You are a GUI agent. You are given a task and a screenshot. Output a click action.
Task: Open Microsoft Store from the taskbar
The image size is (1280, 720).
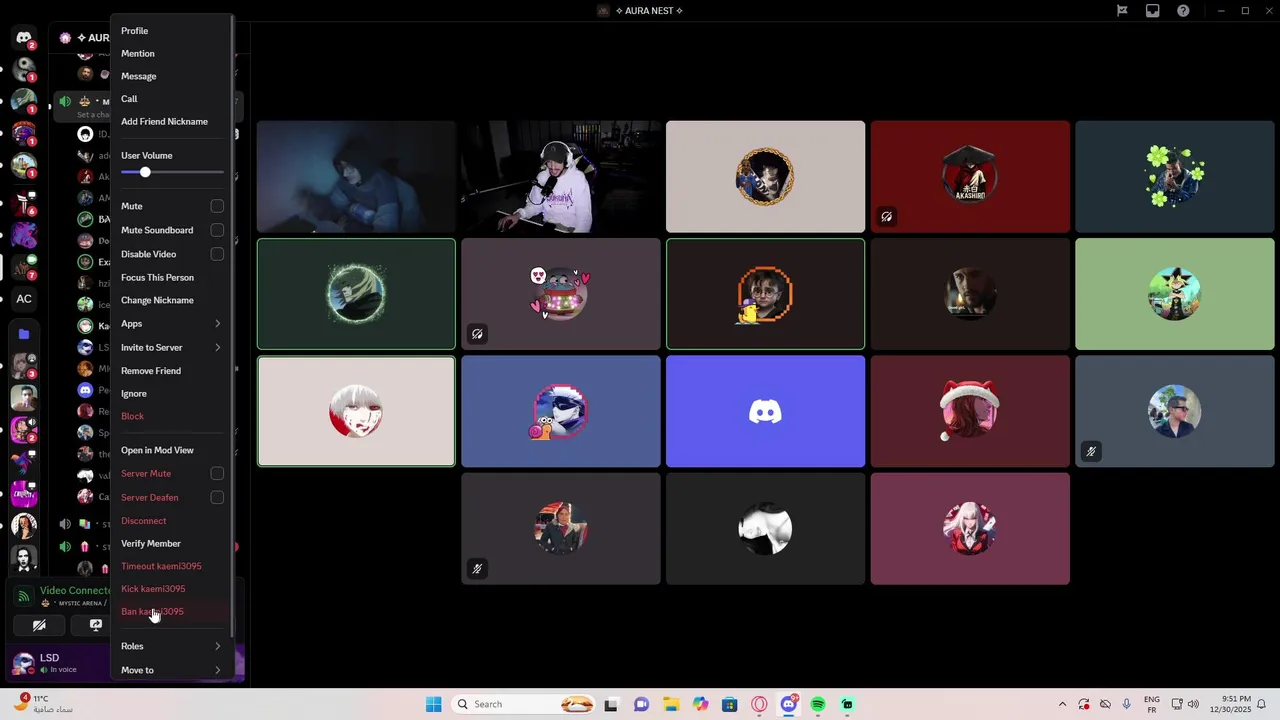tap(730, 704)
